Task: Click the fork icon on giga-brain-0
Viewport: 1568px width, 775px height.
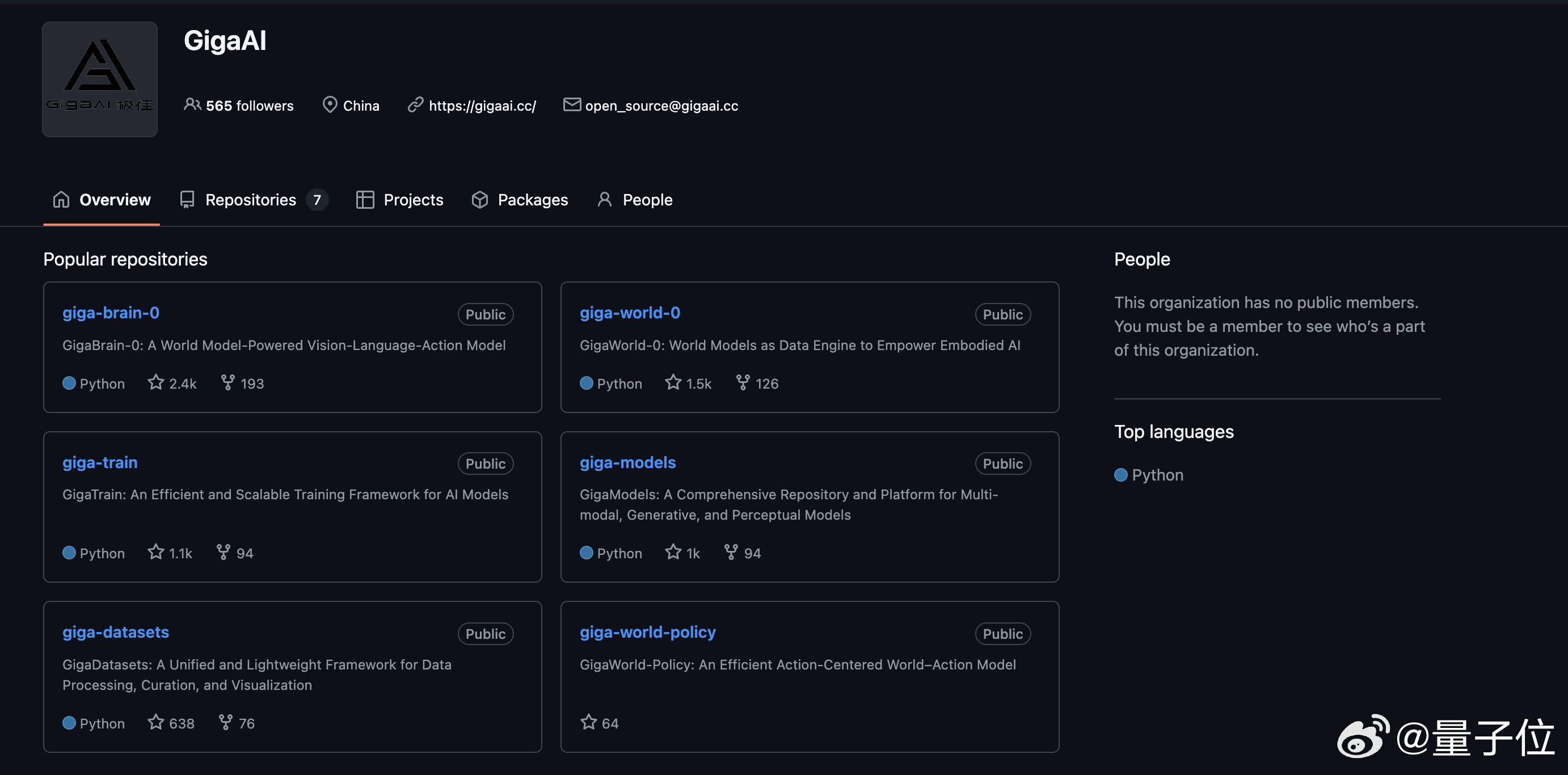Action: (x=227, y=382)
